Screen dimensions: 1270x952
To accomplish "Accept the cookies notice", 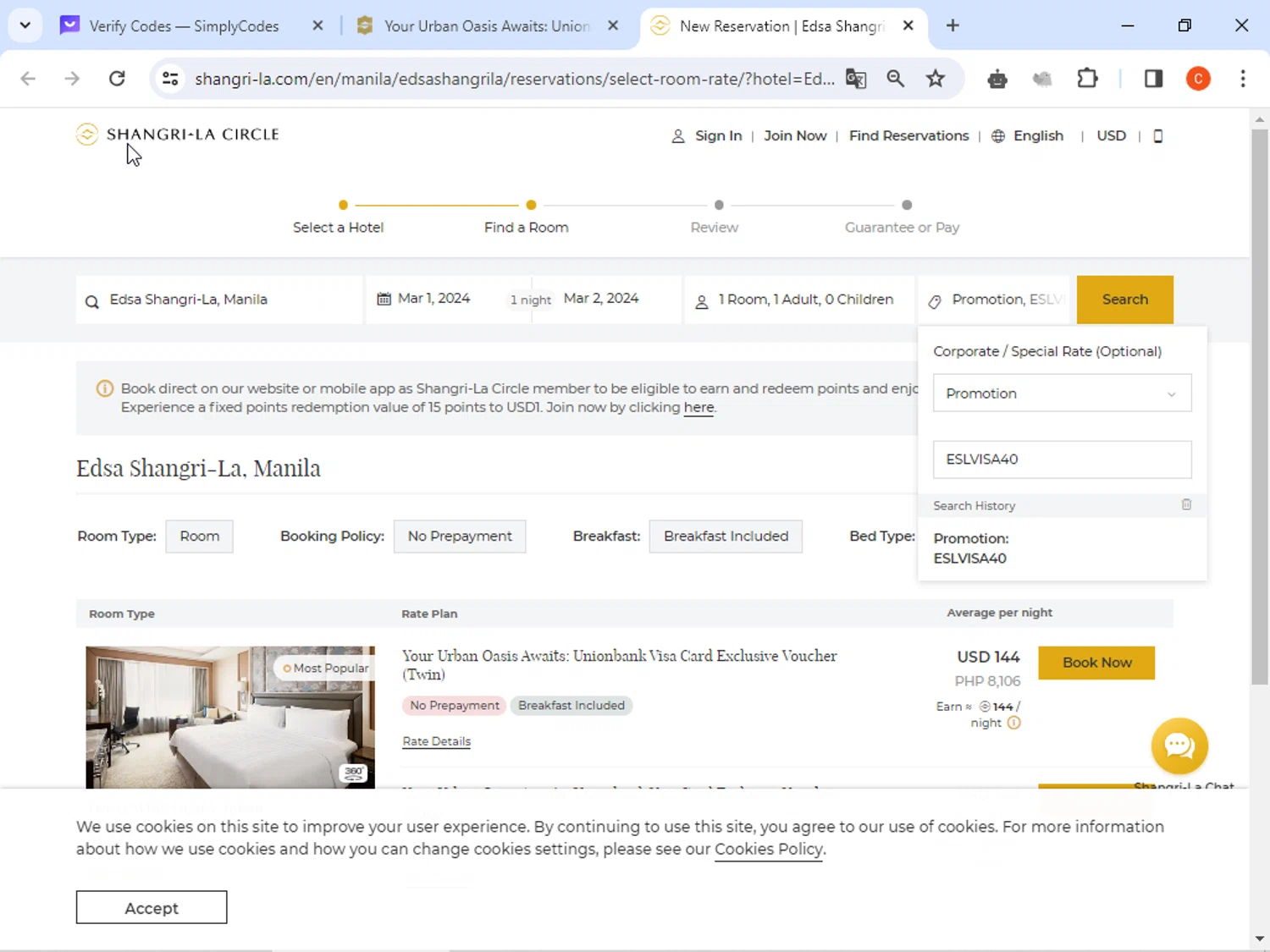I will pos(152,907).
